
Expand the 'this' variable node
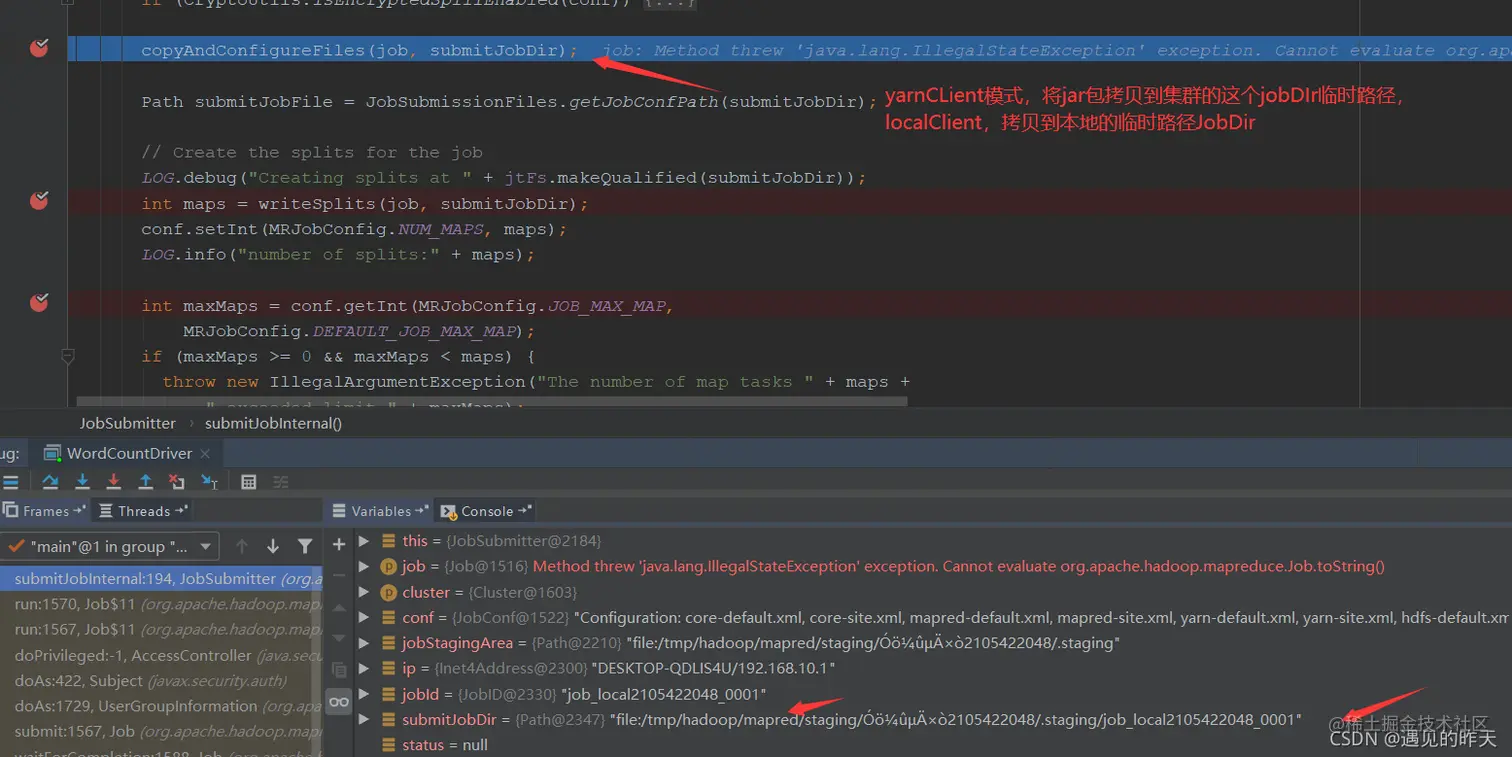point(364,540)
